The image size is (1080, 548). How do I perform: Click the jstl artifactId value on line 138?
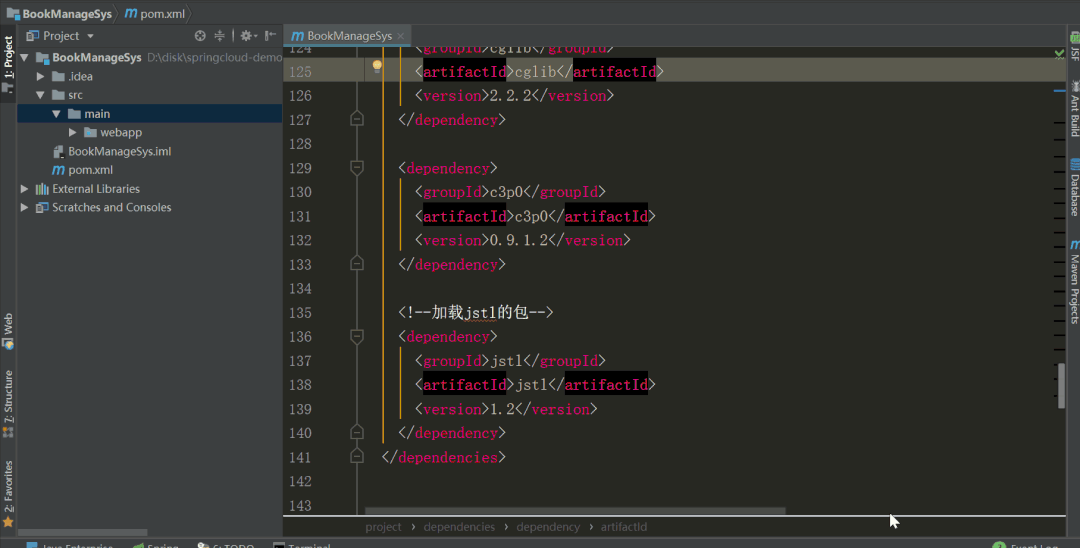click(531, 385)
